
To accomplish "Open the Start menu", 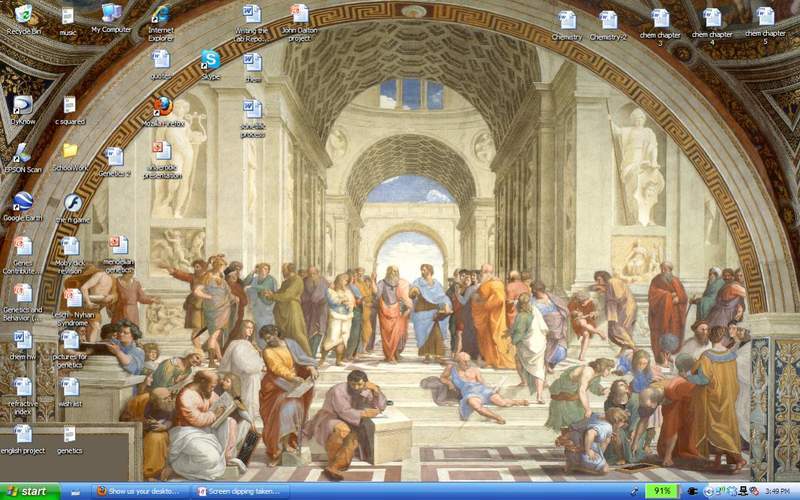I will coord(30,491).
